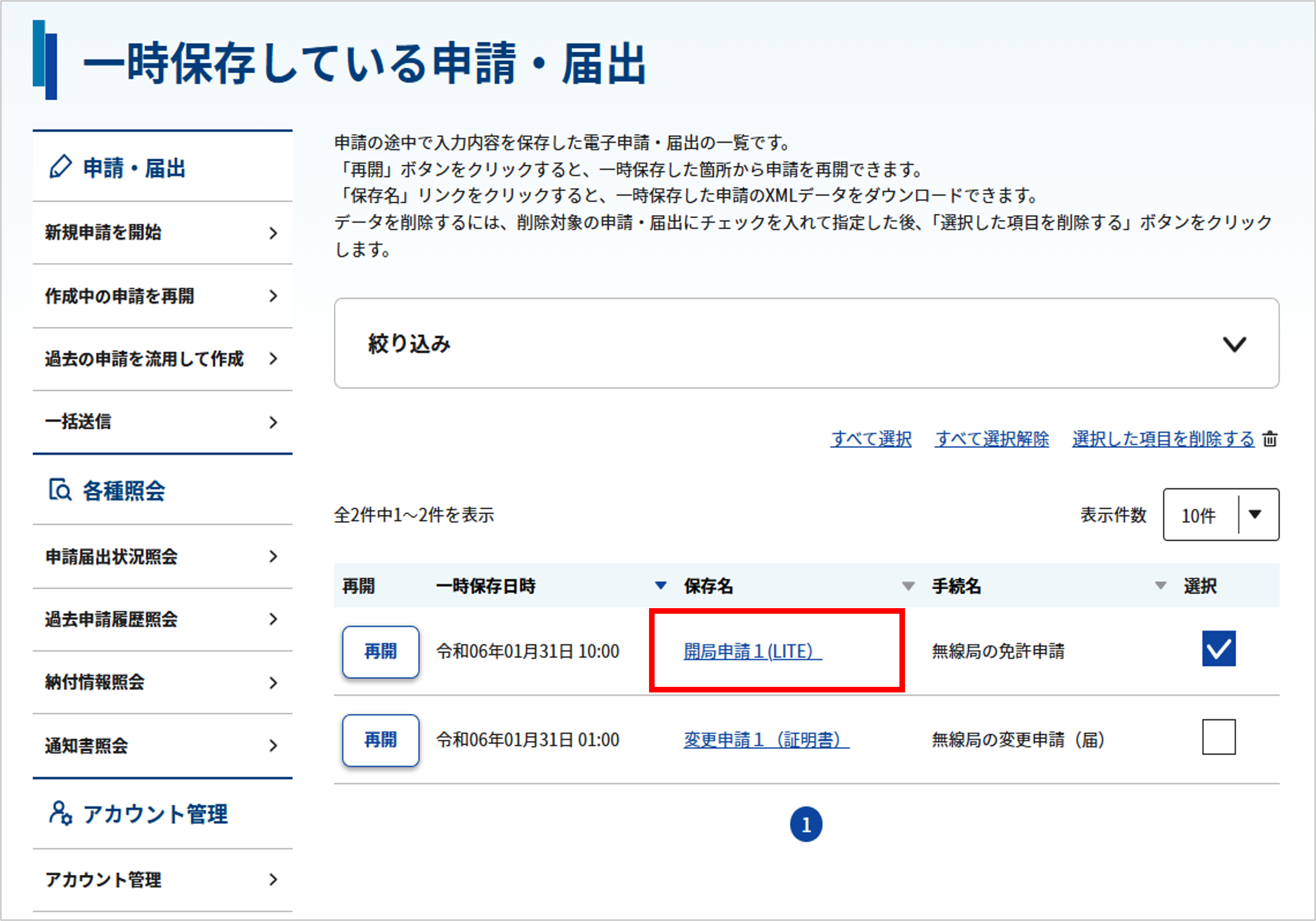
Task: Check the 変更申請1（証明書） row checkbox
Action: pyautogui.click(x=1219, y=737)
